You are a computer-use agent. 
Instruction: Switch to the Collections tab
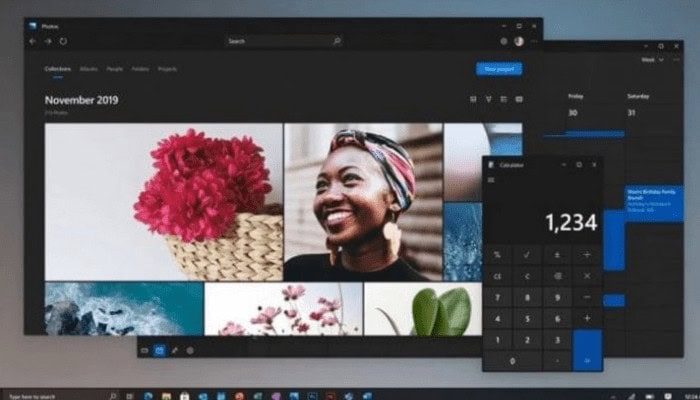58,69
